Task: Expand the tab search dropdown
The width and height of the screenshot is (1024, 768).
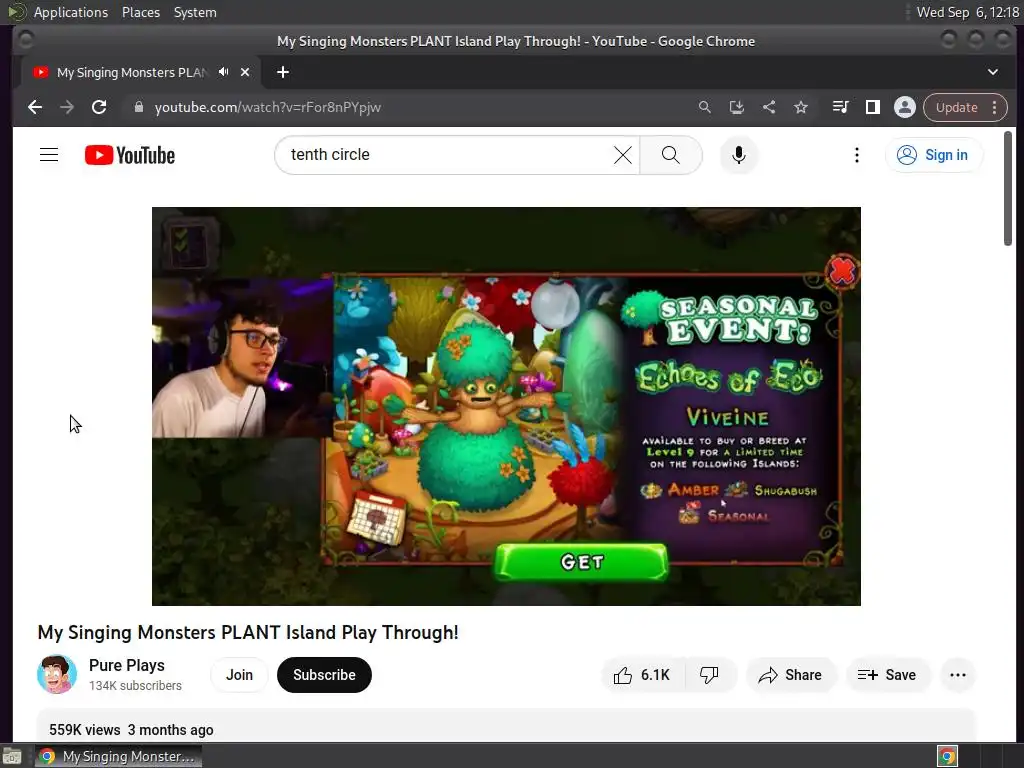Action: pyautogui.click(x=993, y=72)
